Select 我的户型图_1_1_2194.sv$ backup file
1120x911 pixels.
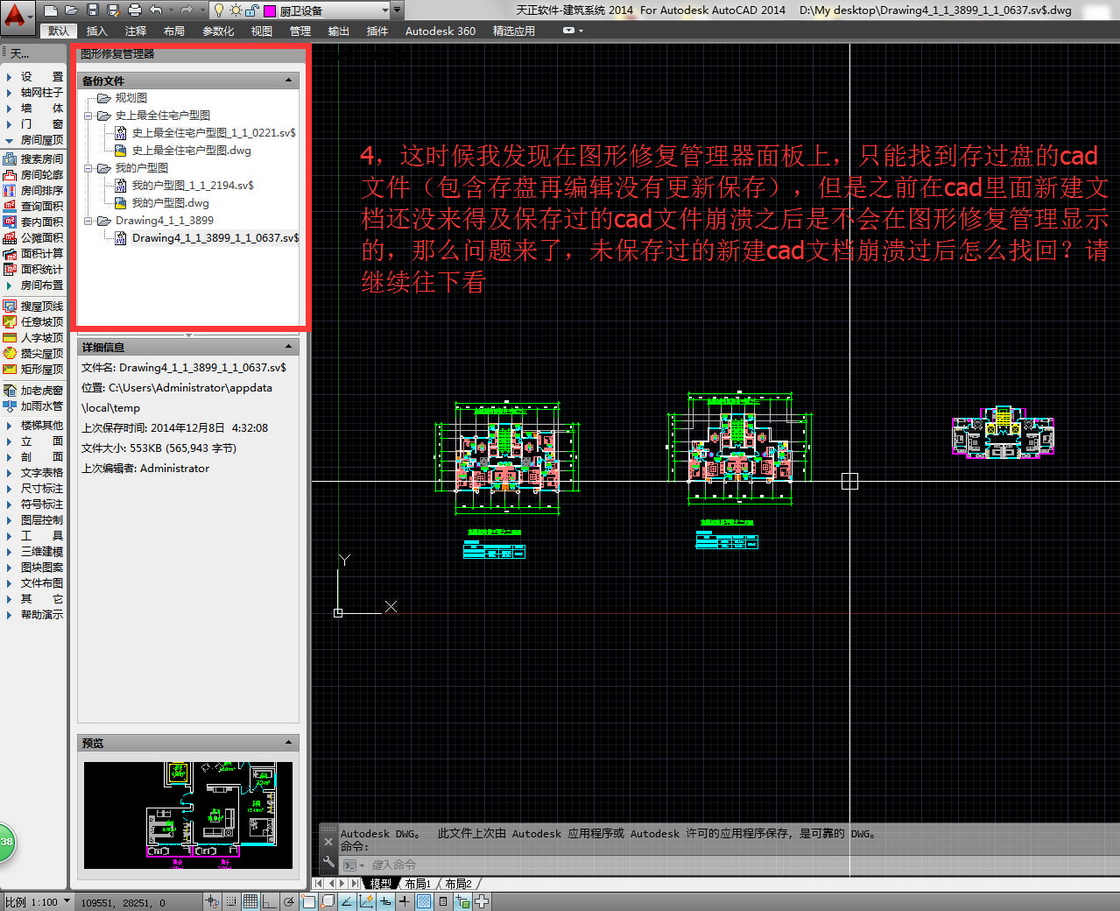pos(192,185)
